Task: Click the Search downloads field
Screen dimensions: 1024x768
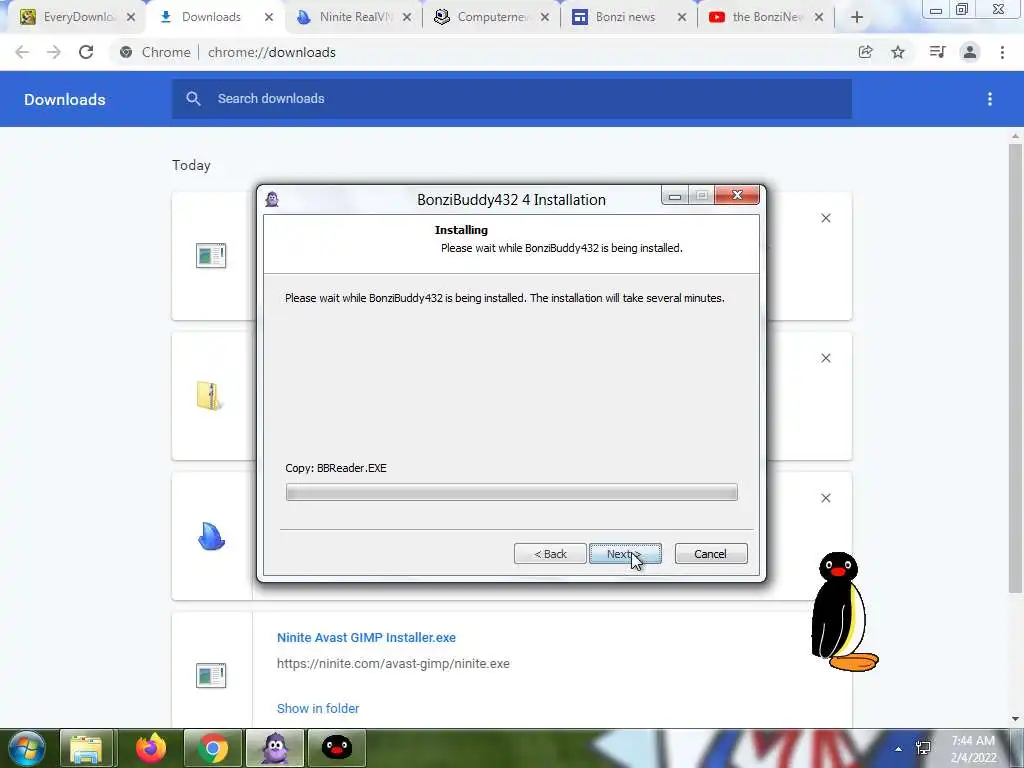Action: [x=512, y=99]
